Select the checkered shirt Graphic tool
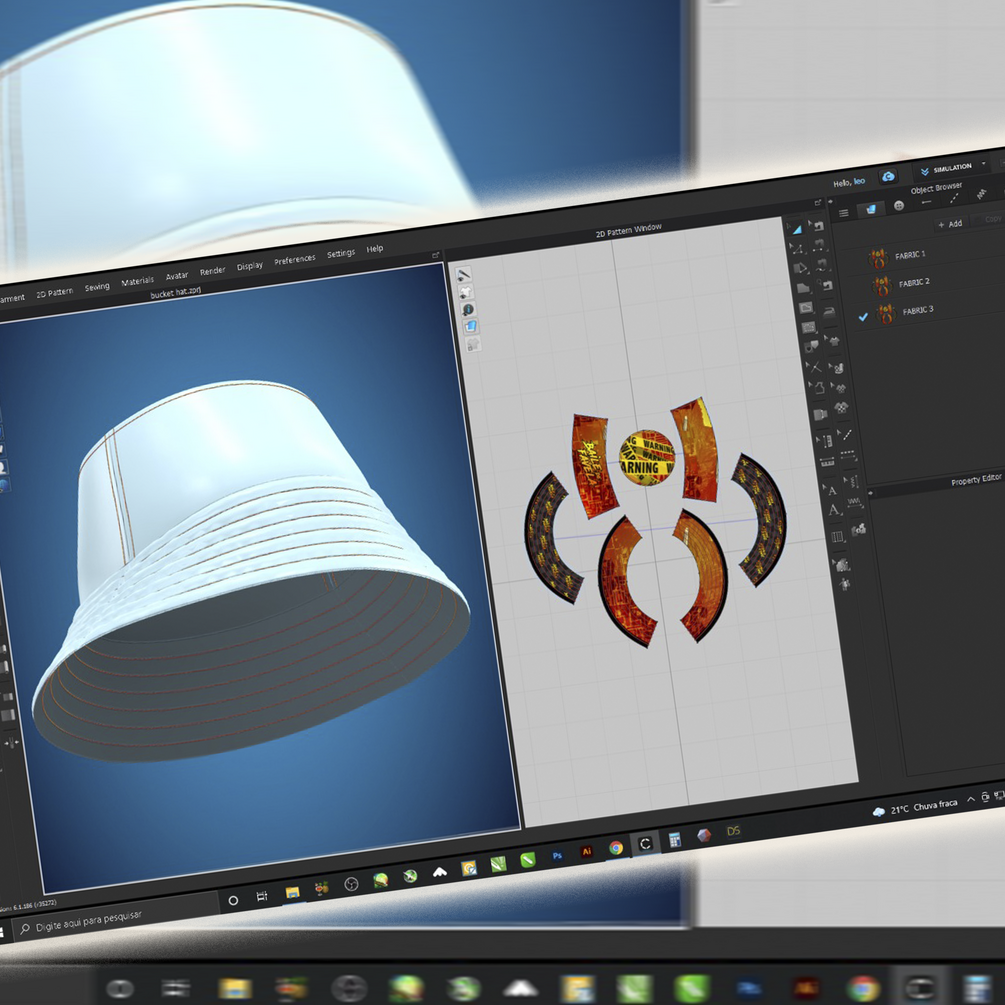 pos(841,408)
